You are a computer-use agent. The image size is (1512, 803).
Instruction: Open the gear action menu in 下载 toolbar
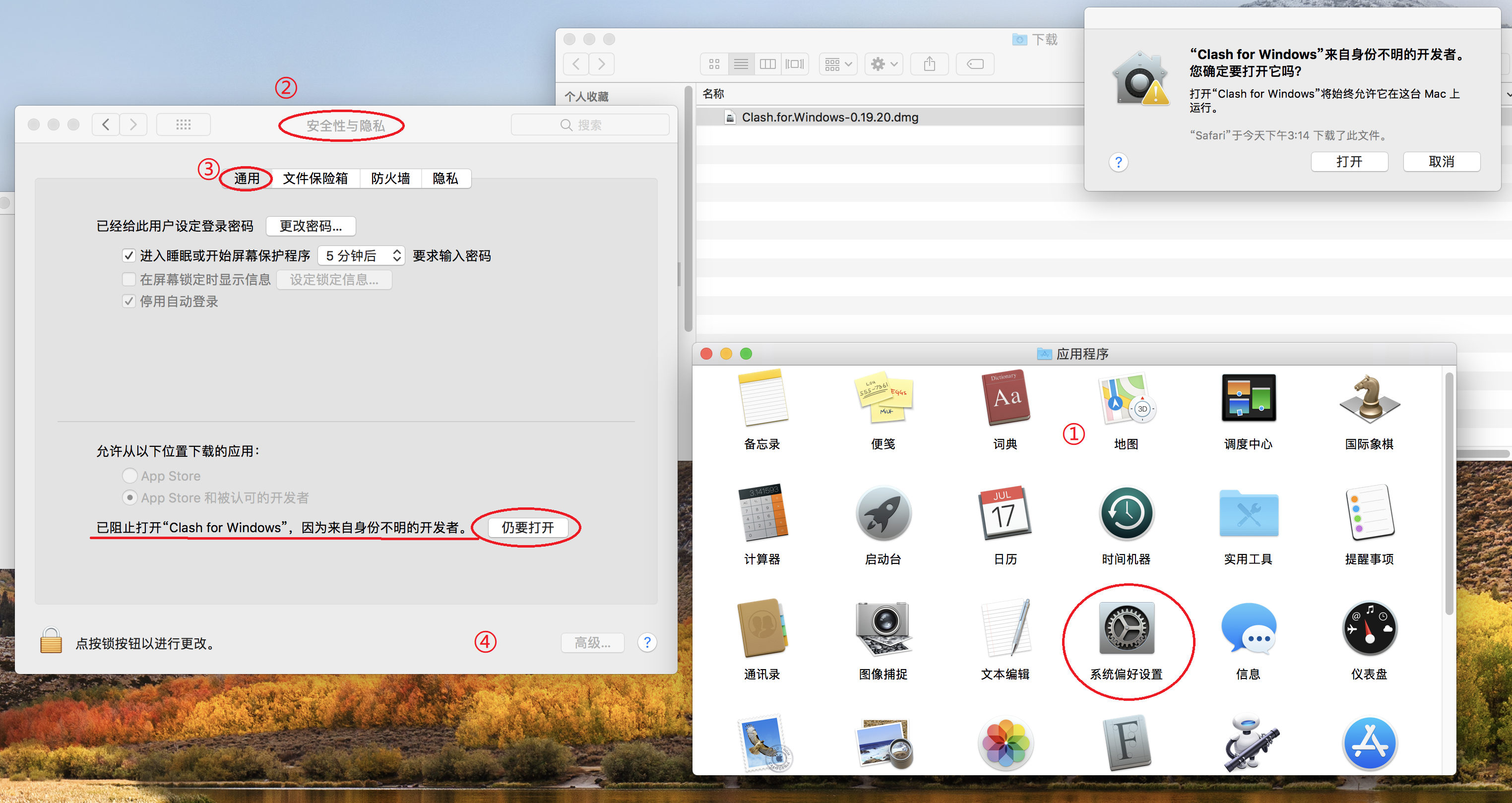point(884,63)
